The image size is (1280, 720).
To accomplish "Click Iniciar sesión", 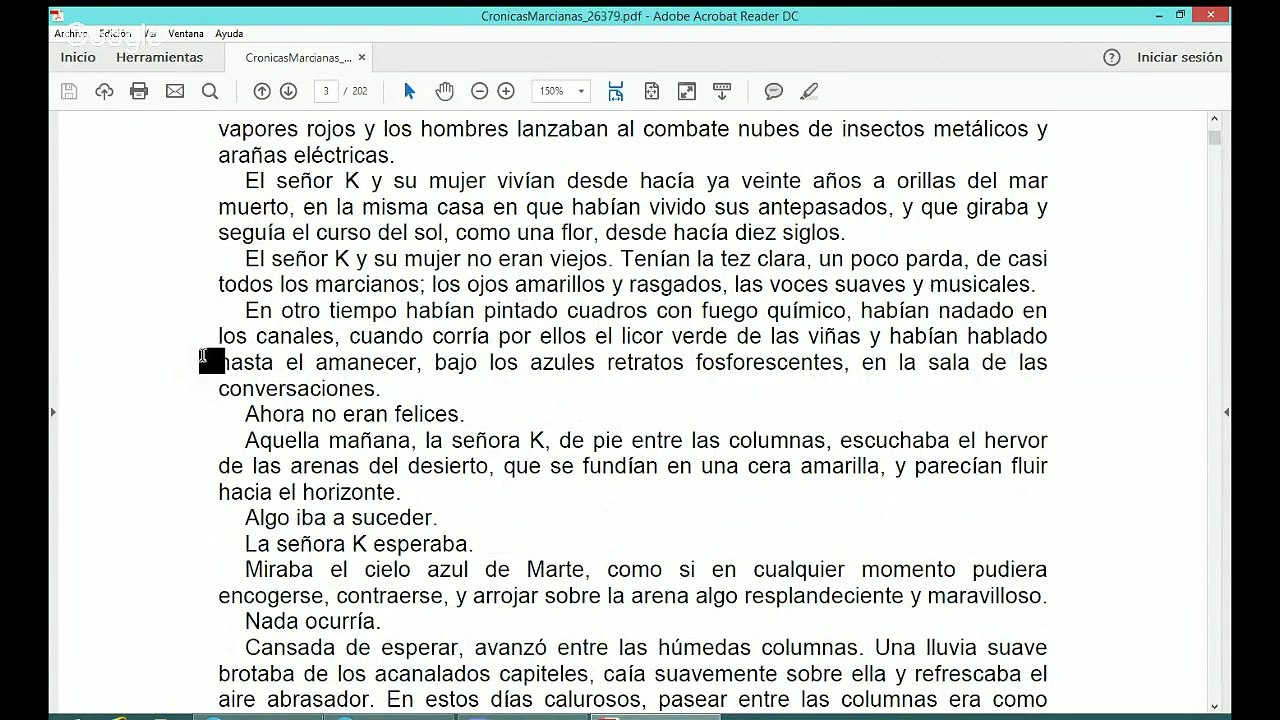I will (1180, 58).
